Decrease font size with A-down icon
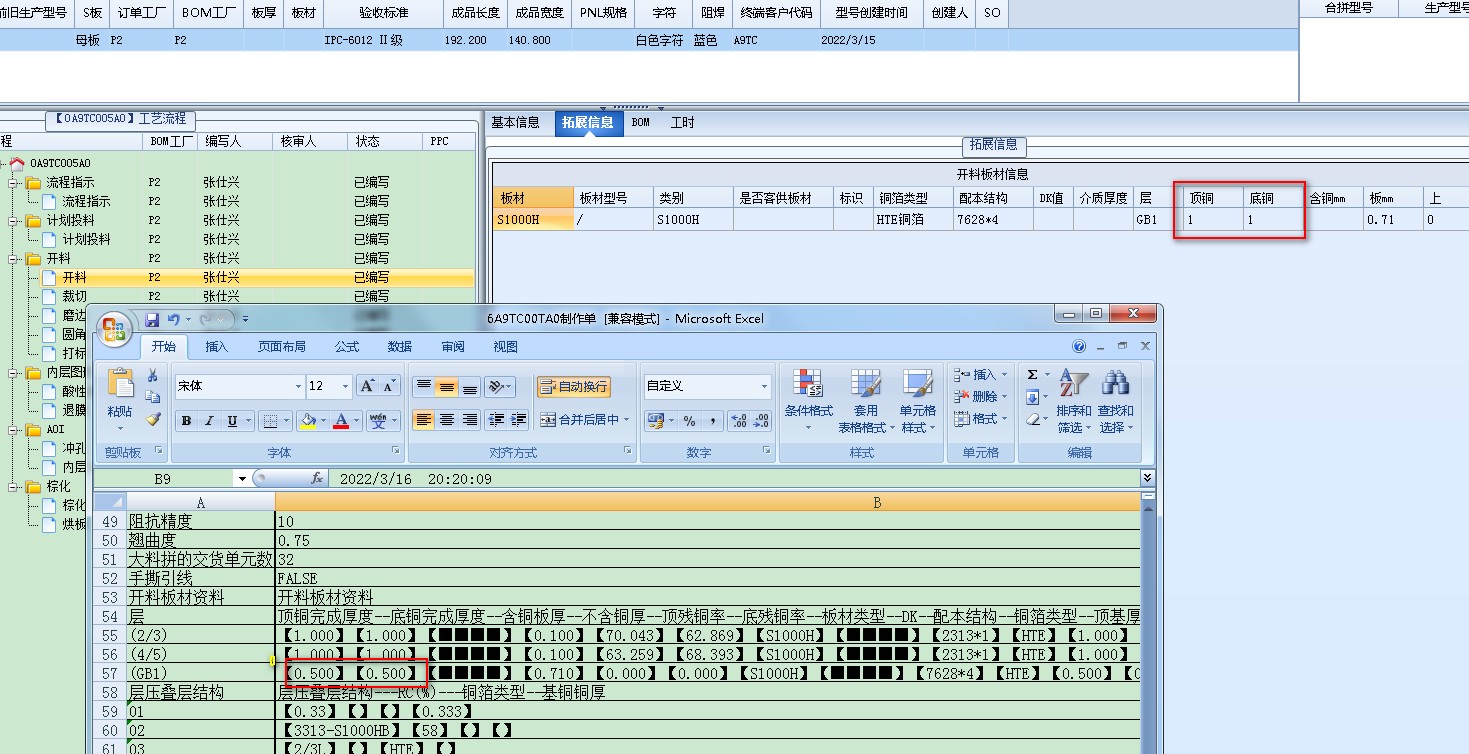Image resolution: width=1469 pixels, height=754 pixels. [389, 386]
